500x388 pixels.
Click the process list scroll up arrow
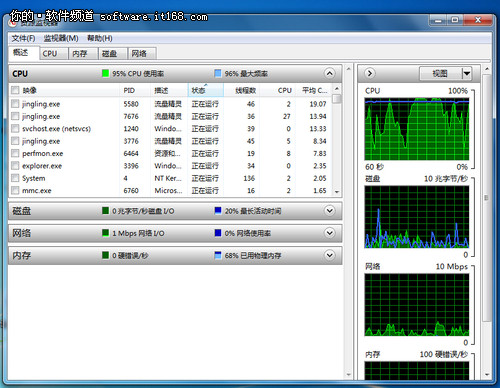tap(337, 89)
